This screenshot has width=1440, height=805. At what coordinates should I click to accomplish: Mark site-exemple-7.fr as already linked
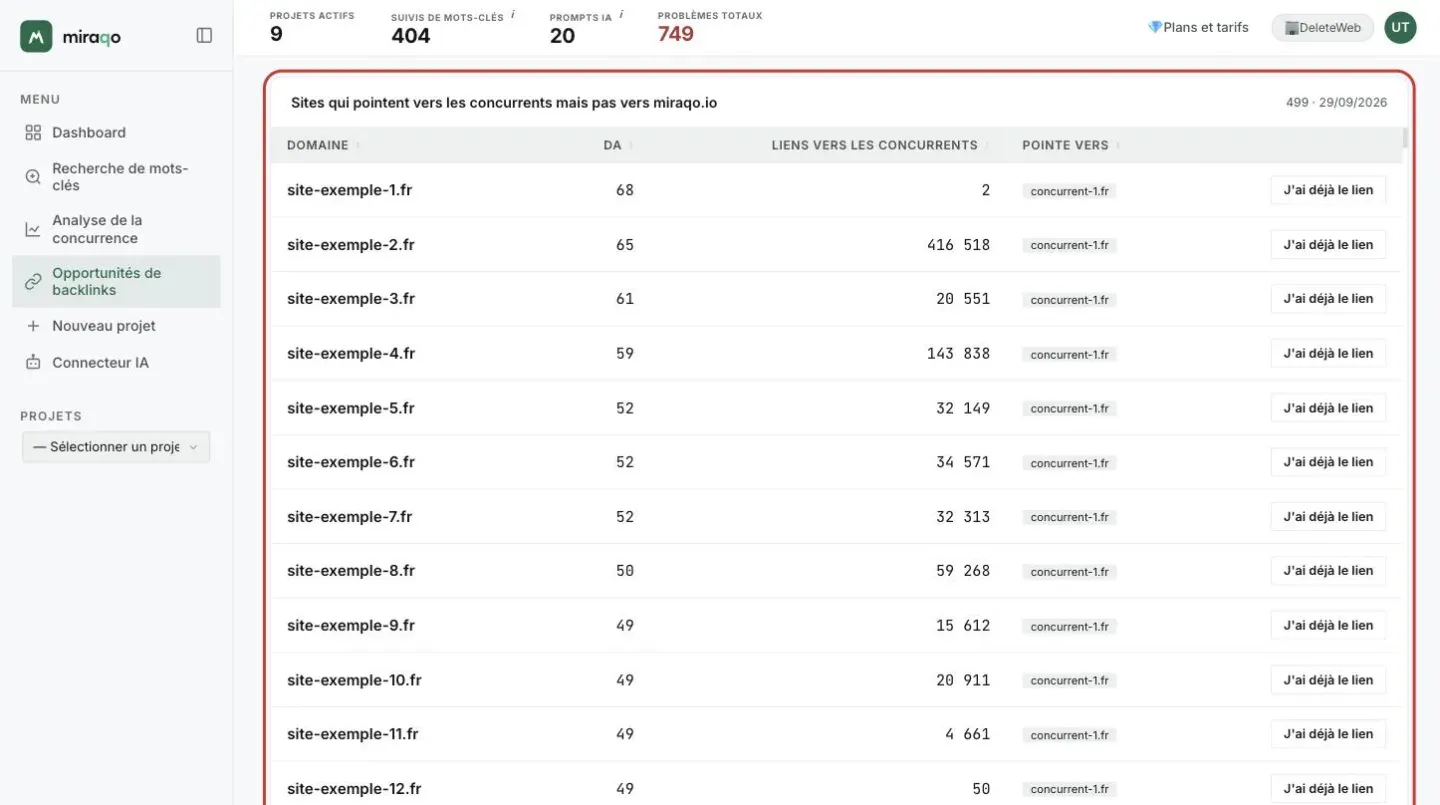pyautogui.click(x=1328, y=517)
